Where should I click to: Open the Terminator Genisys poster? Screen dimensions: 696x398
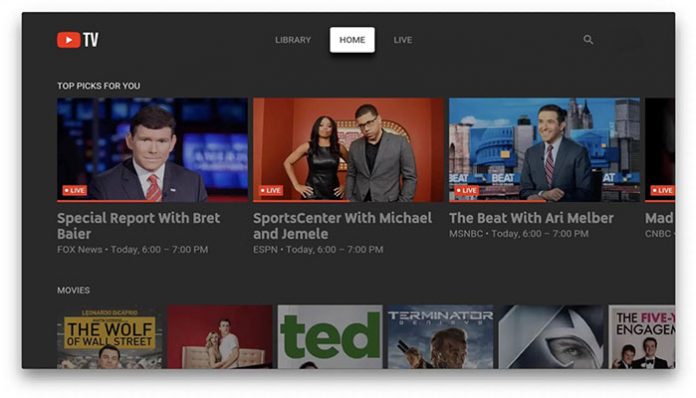[440, 337]
